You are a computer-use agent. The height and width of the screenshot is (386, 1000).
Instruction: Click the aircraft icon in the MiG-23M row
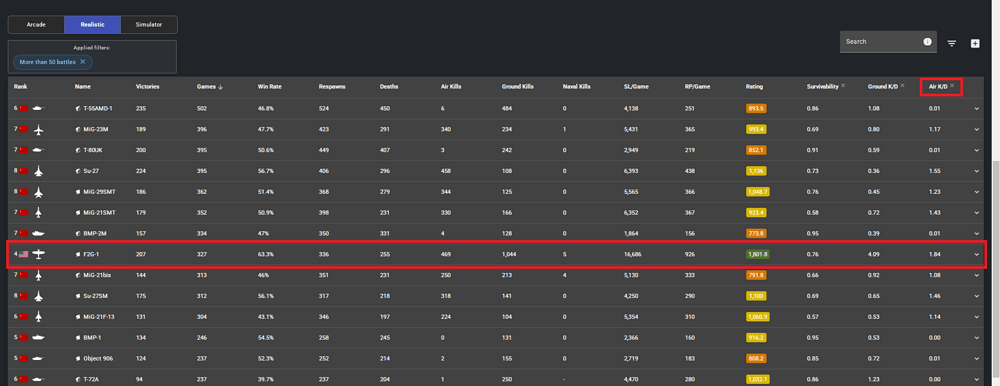39,130
